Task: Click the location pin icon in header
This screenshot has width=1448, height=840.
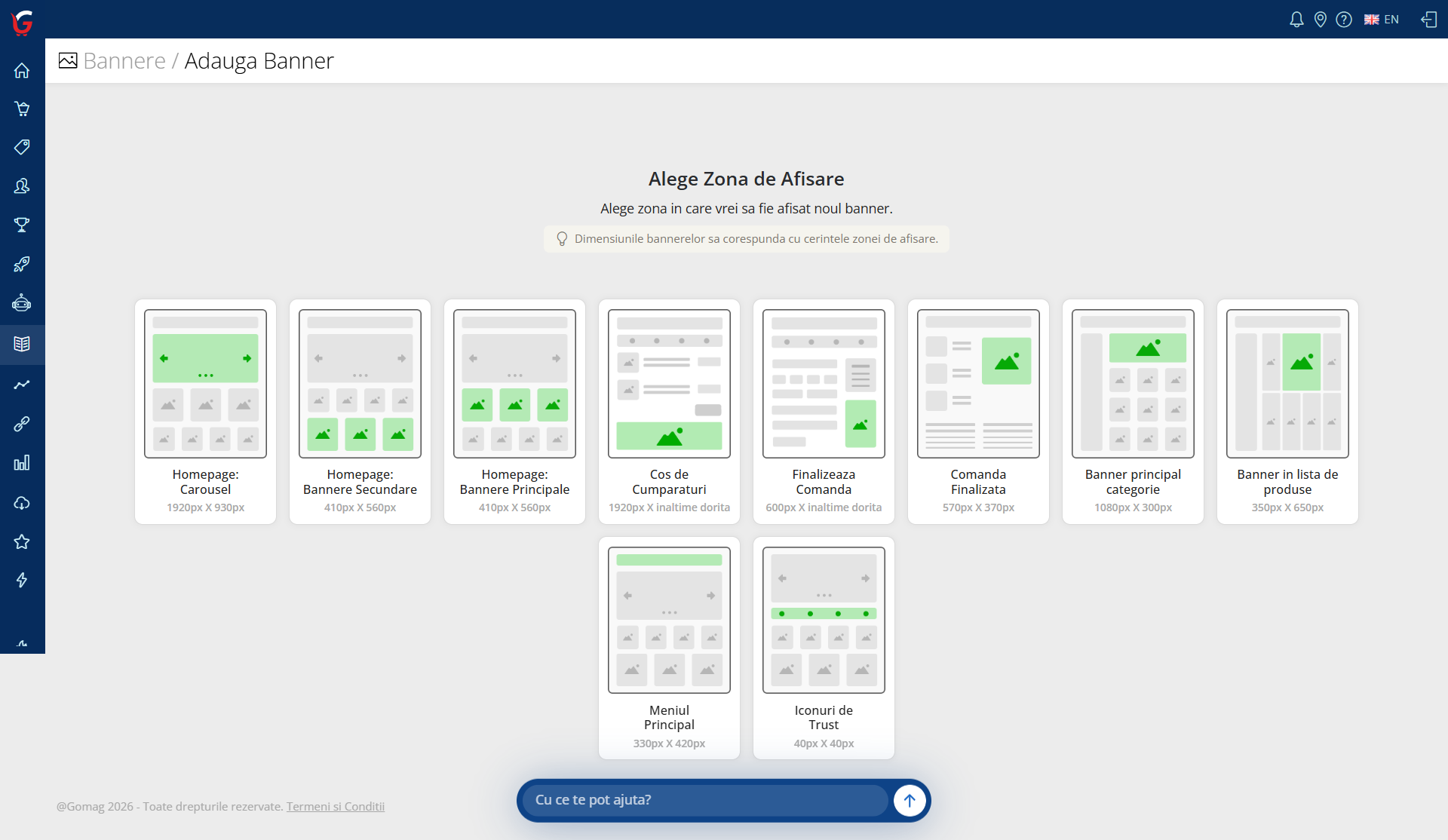Action: (1320, 20)
